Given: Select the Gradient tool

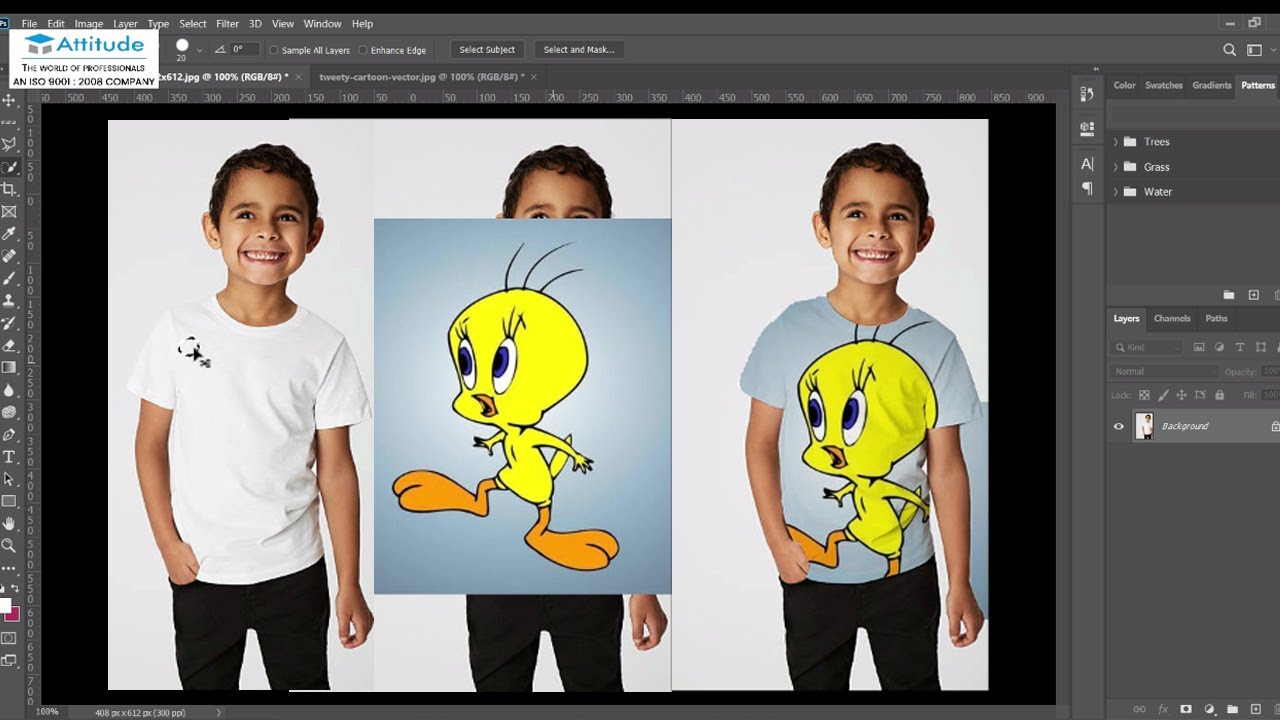Looking at the screenshot, I should tap(9, 367).
